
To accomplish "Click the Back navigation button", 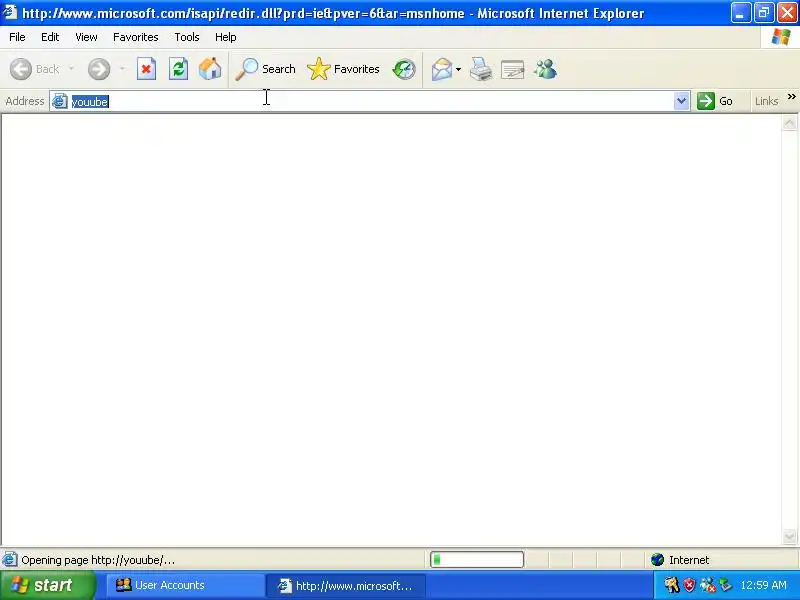I will point(34,69).
